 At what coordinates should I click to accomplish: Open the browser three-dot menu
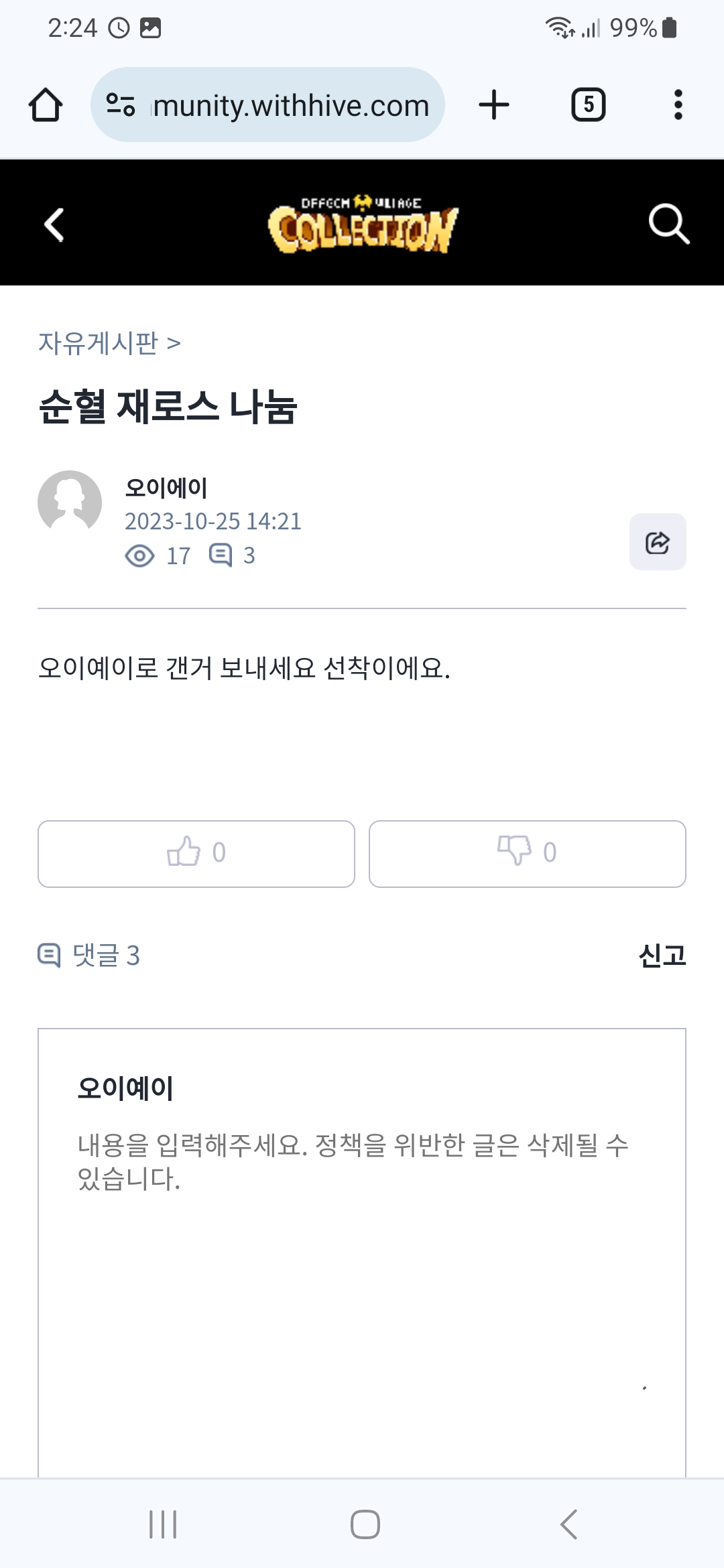coord(678,105)
